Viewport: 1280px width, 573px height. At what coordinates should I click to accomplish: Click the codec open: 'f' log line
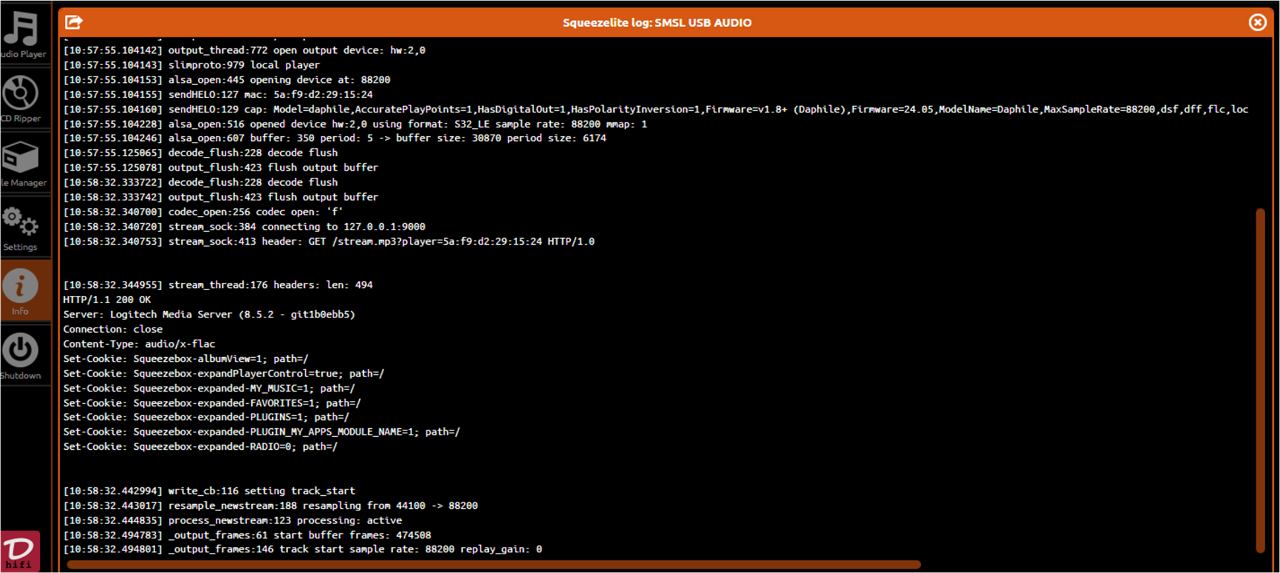(x=203, y=212)
